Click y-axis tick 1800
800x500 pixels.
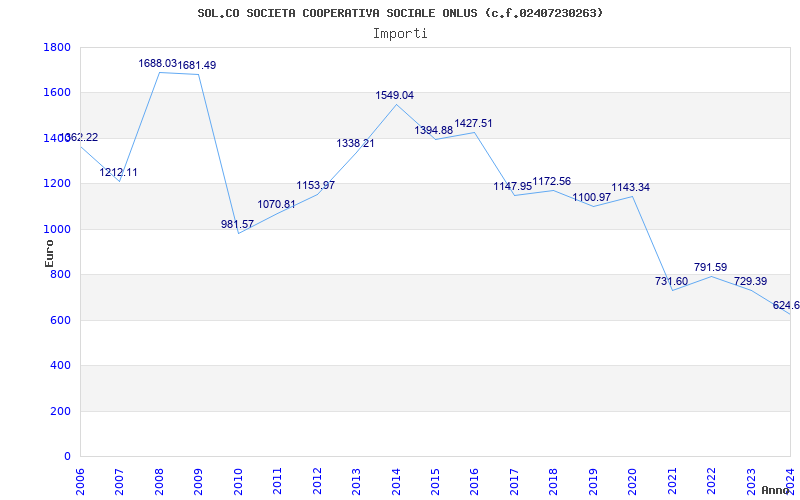[x=57, y=47]
